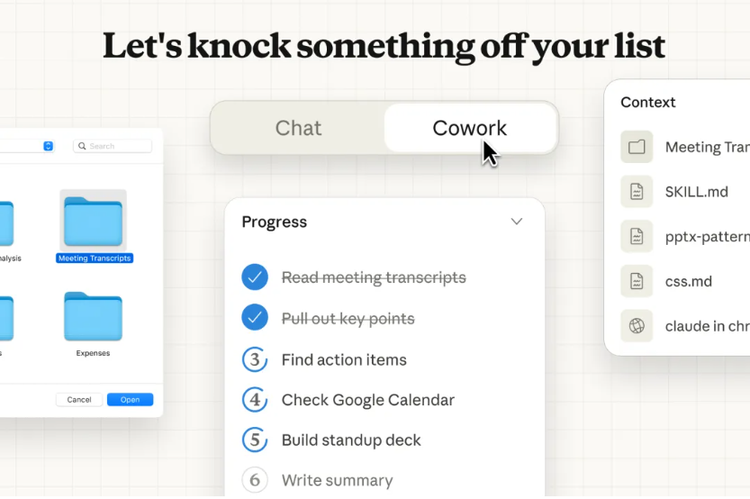Image resolution: width=750 pixels, height=499 pixels.
Task: Click step 5 Build standup deck circle
Action: 255,440
